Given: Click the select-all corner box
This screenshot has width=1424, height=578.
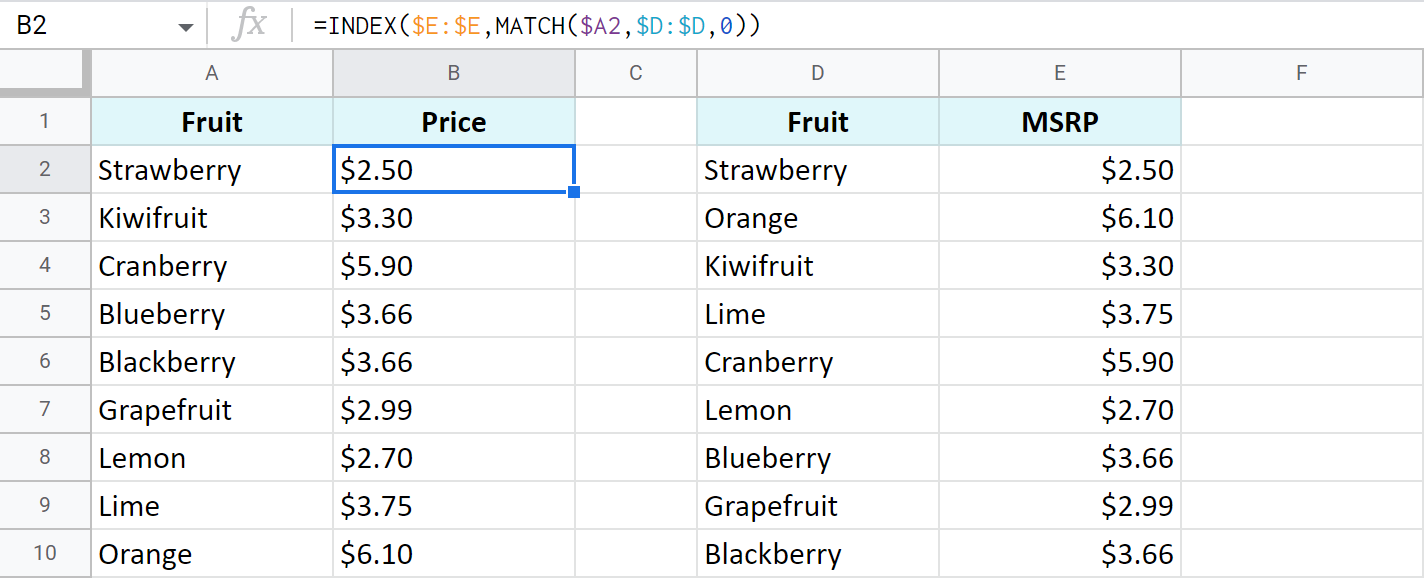Looking at the screenshot, I should click(45, 73).
